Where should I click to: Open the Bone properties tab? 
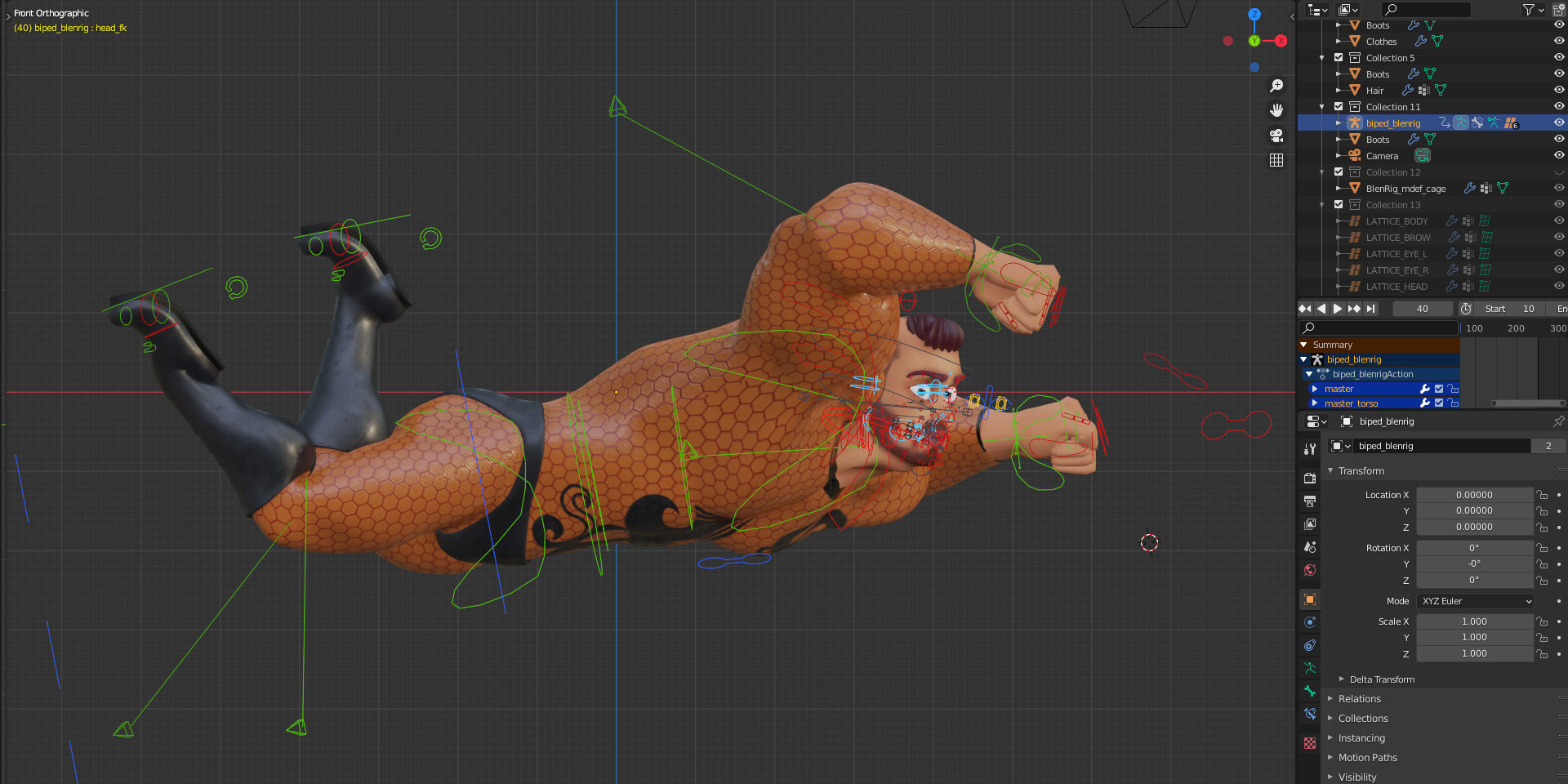tap(1310, 691)
